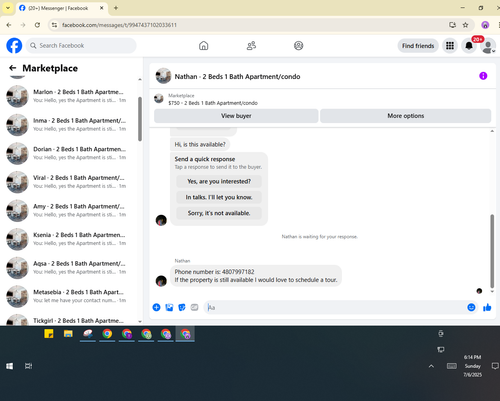Open the Home icon in top navigation
Screen dimensions: 500x401
[203, 46]
